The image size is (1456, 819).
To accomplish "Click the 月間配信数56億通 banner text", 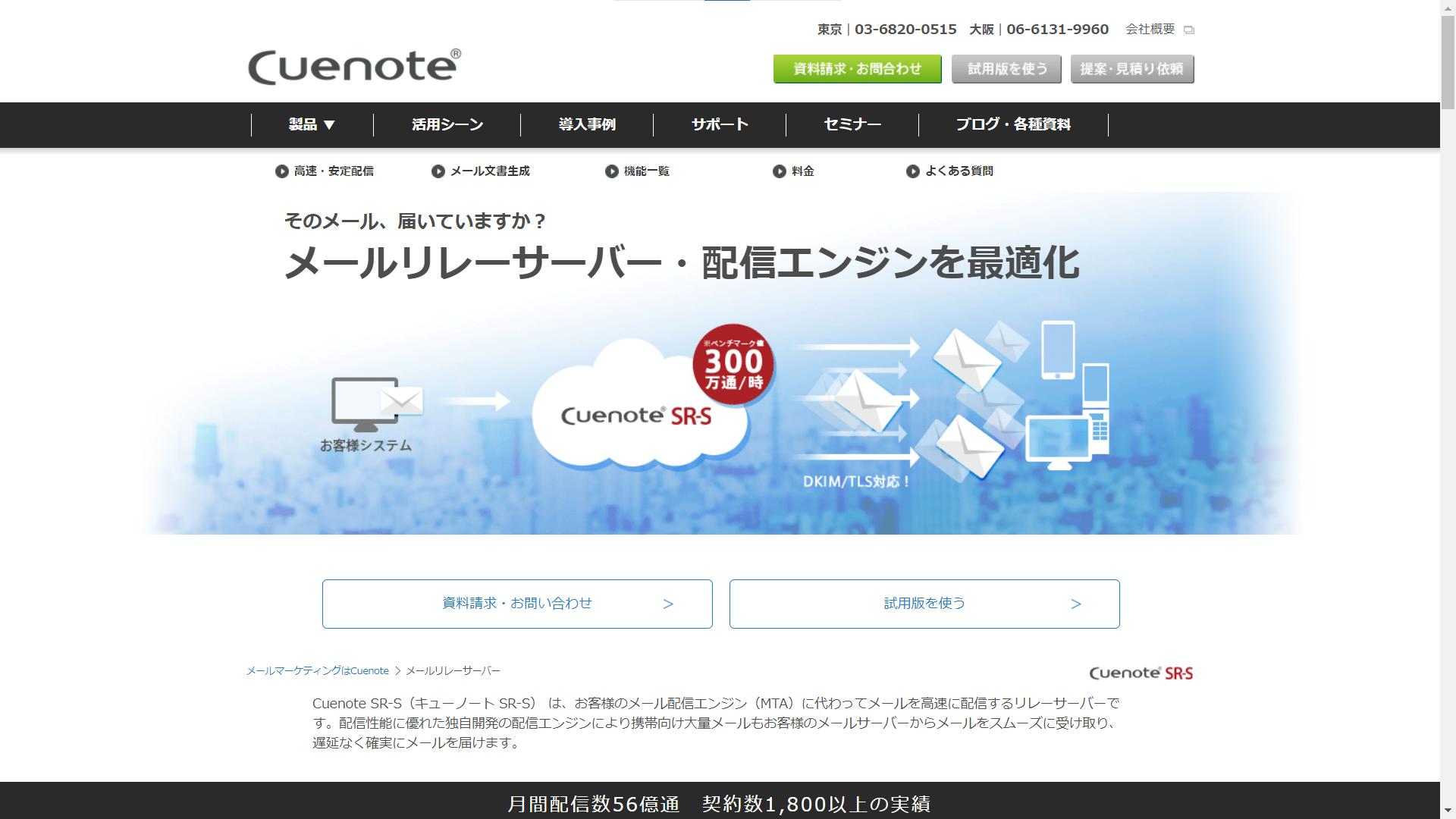I will click(x=593, y=804).
